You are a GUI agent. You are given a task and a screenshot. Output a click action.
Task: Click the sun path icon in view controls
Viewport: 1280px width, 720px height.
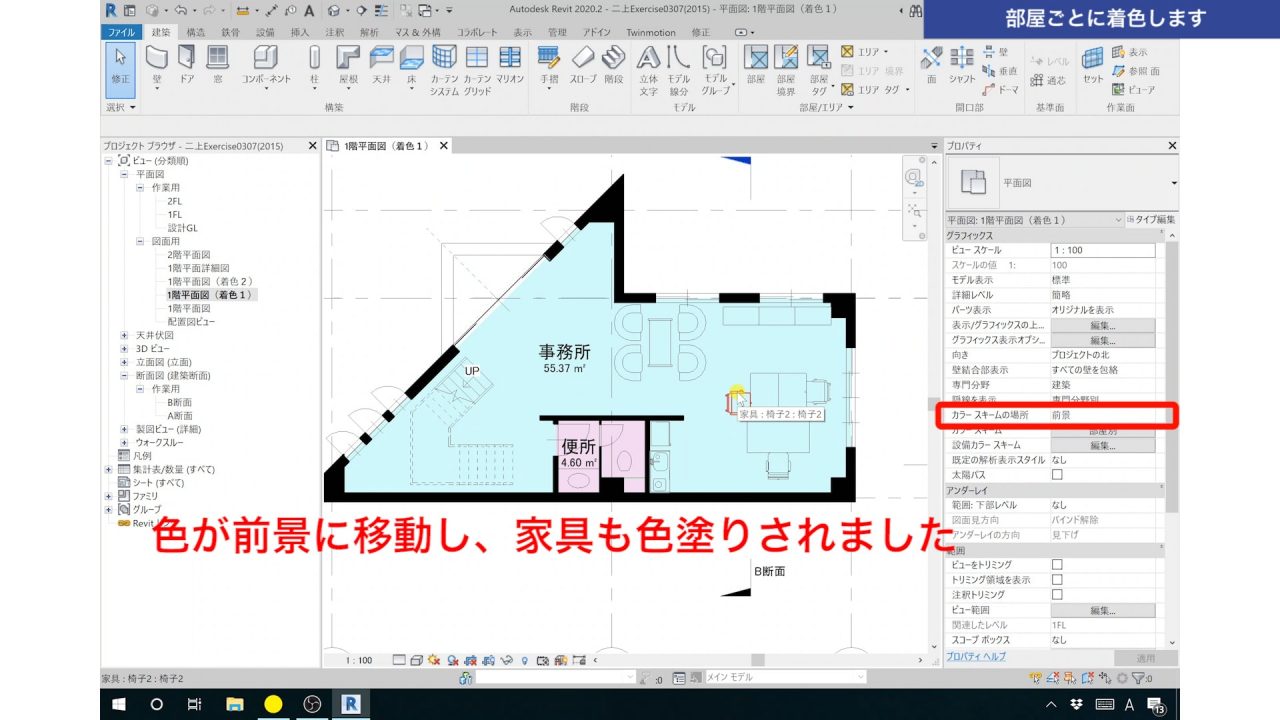tap(433, 659)
